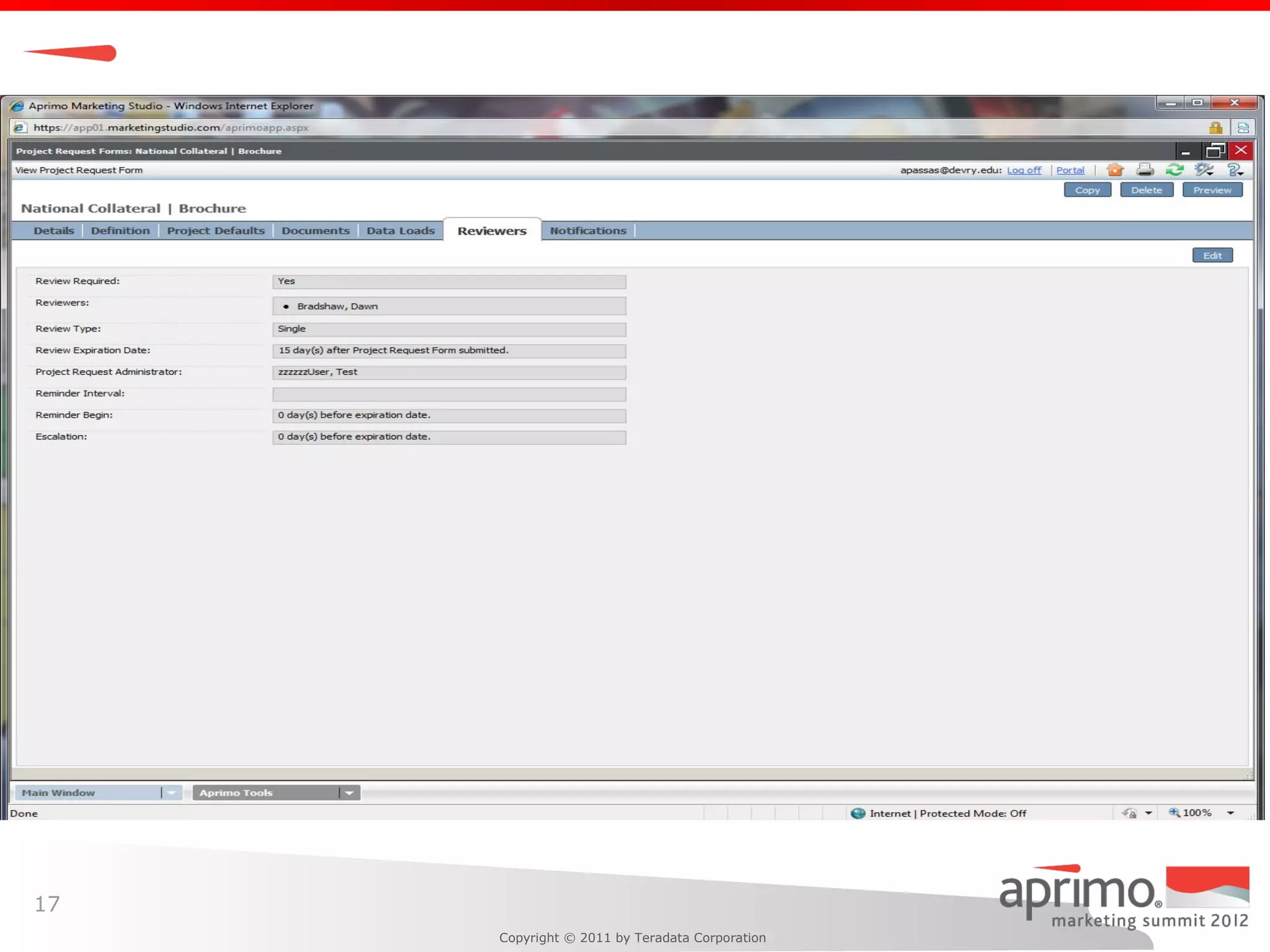Viewport: 1270px width, 952px height.
Task: Expand the Aprimo Tools dropdown arrow
Action: click(350, 793)
